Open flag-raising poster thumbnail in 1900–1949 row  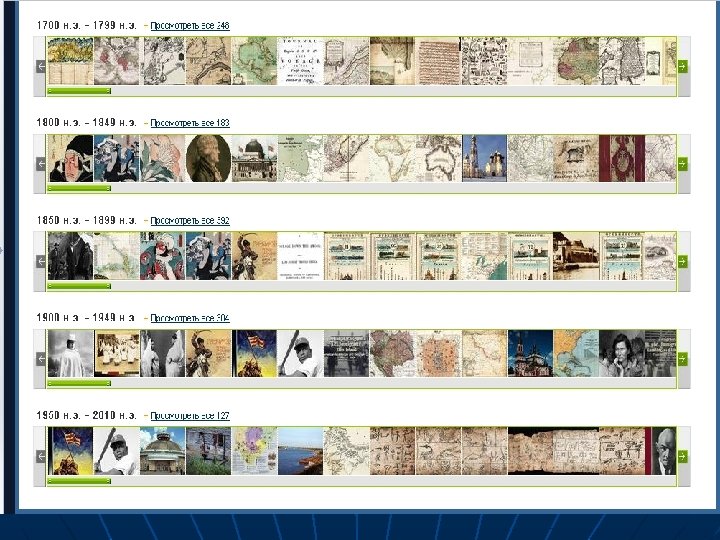click(254, 354)
